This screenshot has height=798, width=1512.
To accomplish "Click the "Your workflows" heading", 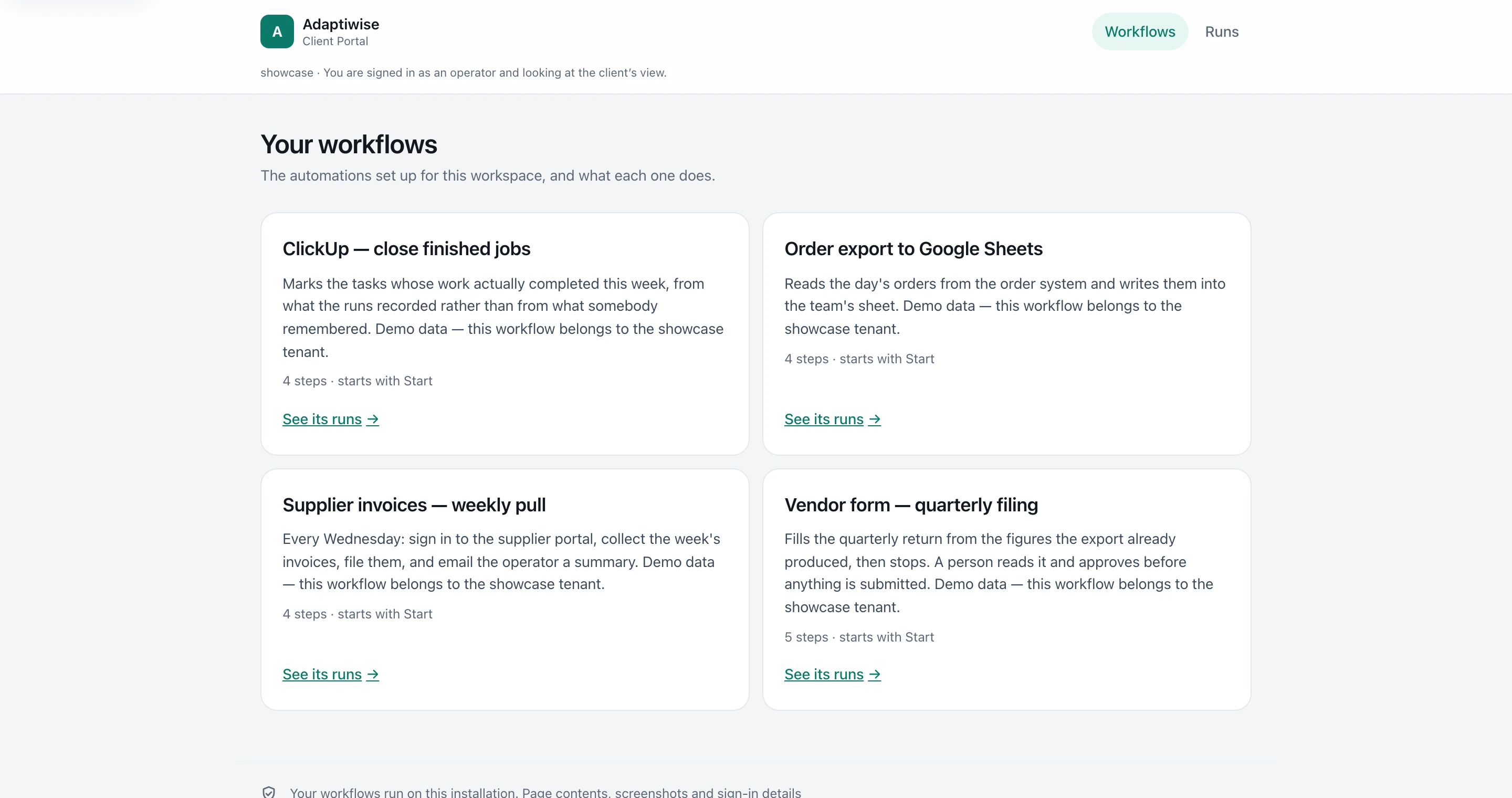I will [x=349, y=144].
